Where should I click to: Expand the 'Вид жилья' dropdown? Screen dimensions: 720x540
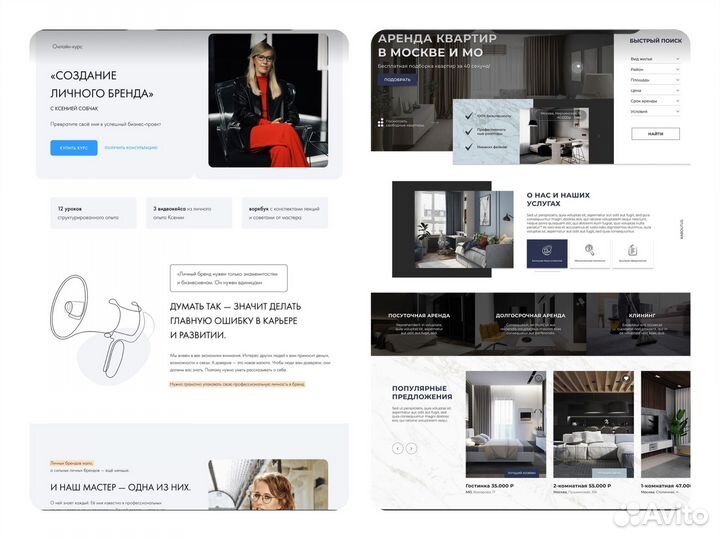[x=655, y=59]
